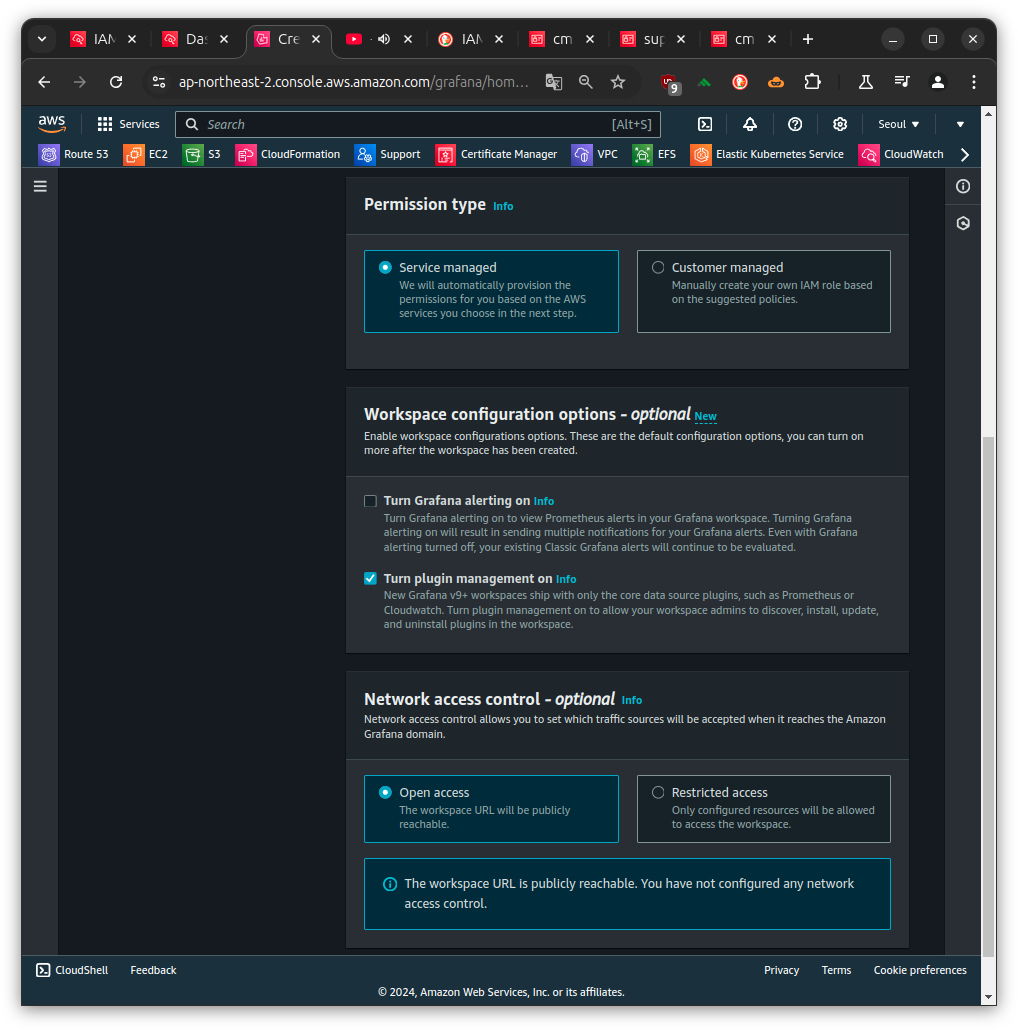1018x1030 pixels.
Task: Open the Info link for plugin management
Action: pyautogui.click(x=566, y=579)
